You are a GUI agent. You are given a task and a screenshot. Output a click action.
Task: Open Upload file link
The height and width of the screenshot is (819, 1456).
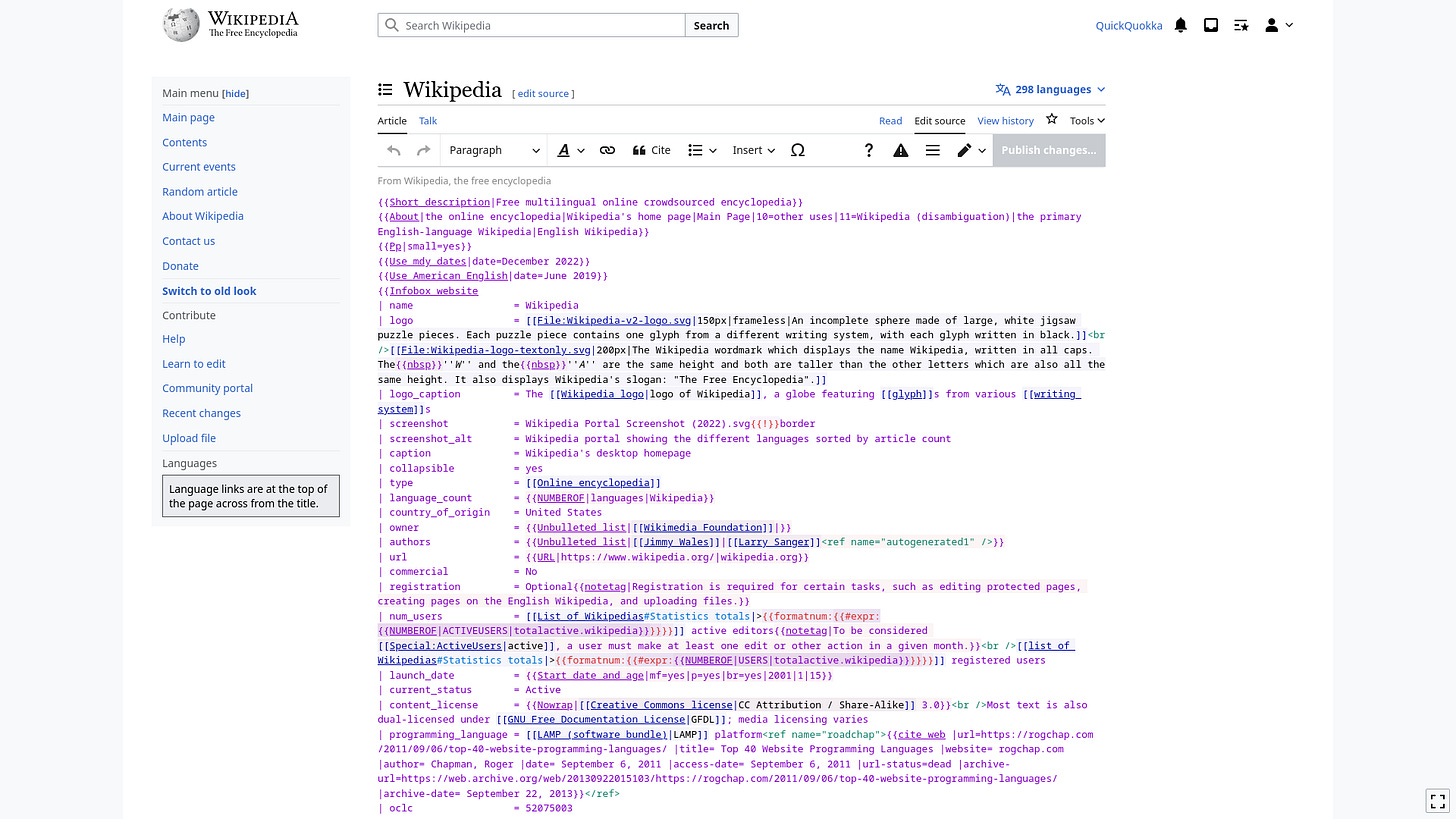(x=189, y=437)
